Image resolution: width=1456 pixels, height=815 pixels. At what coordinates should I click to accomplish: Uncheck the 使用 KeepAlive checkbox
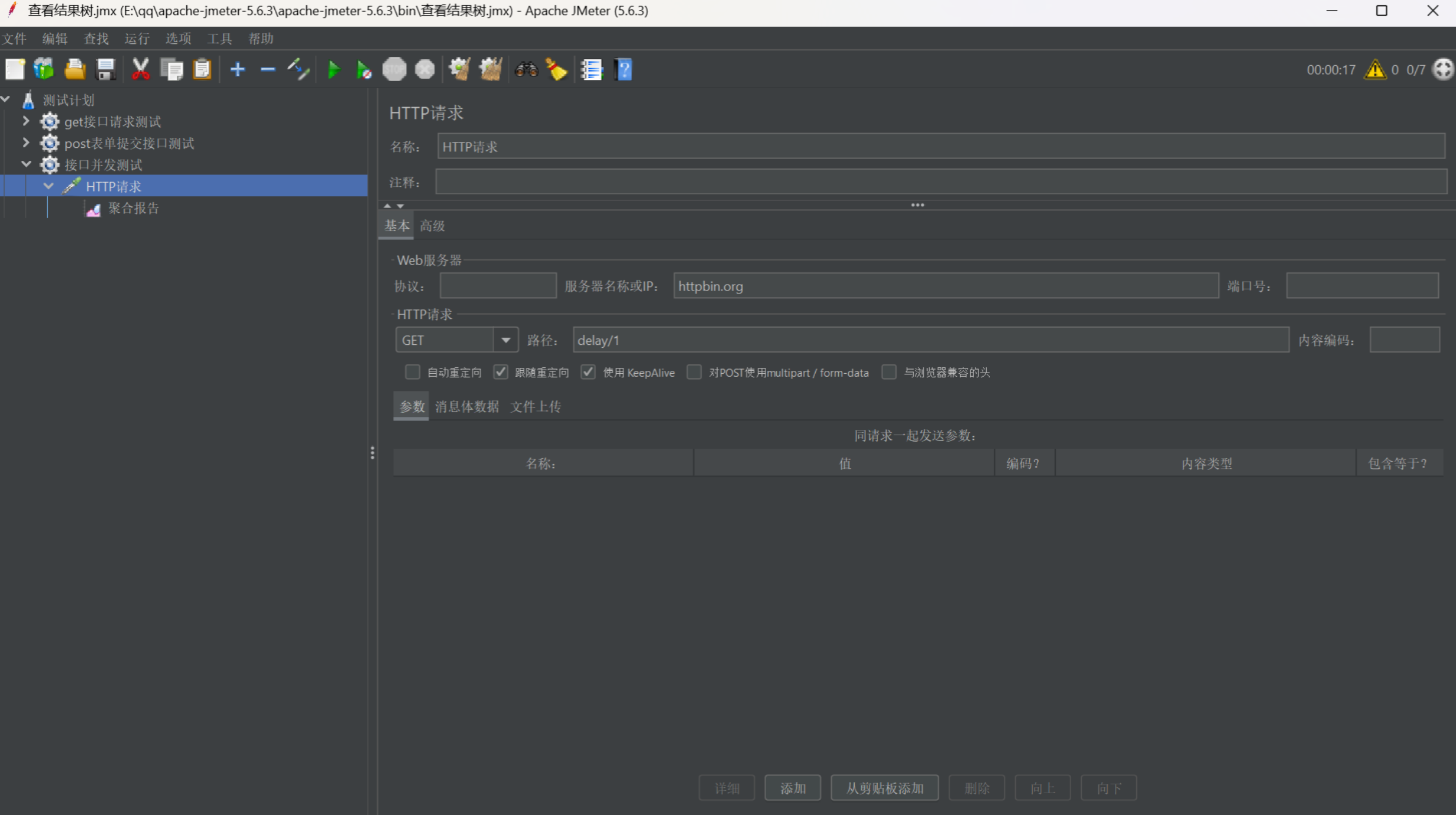[x=588, y=372]
